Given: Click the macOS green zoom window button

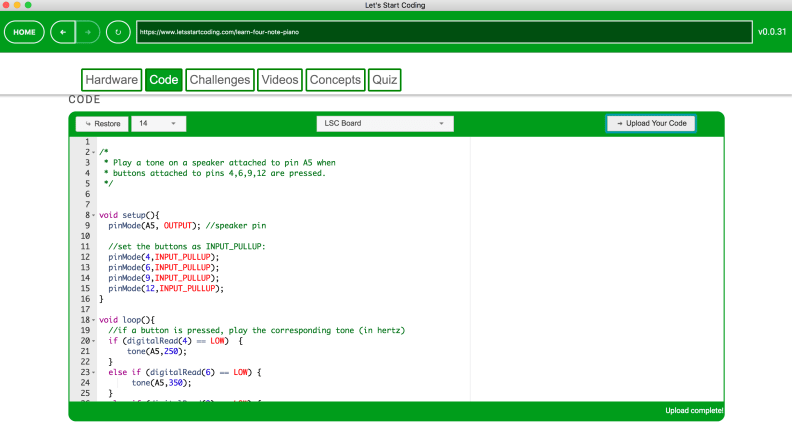Looking at the screenshot, I should click(x=28, y=5).
